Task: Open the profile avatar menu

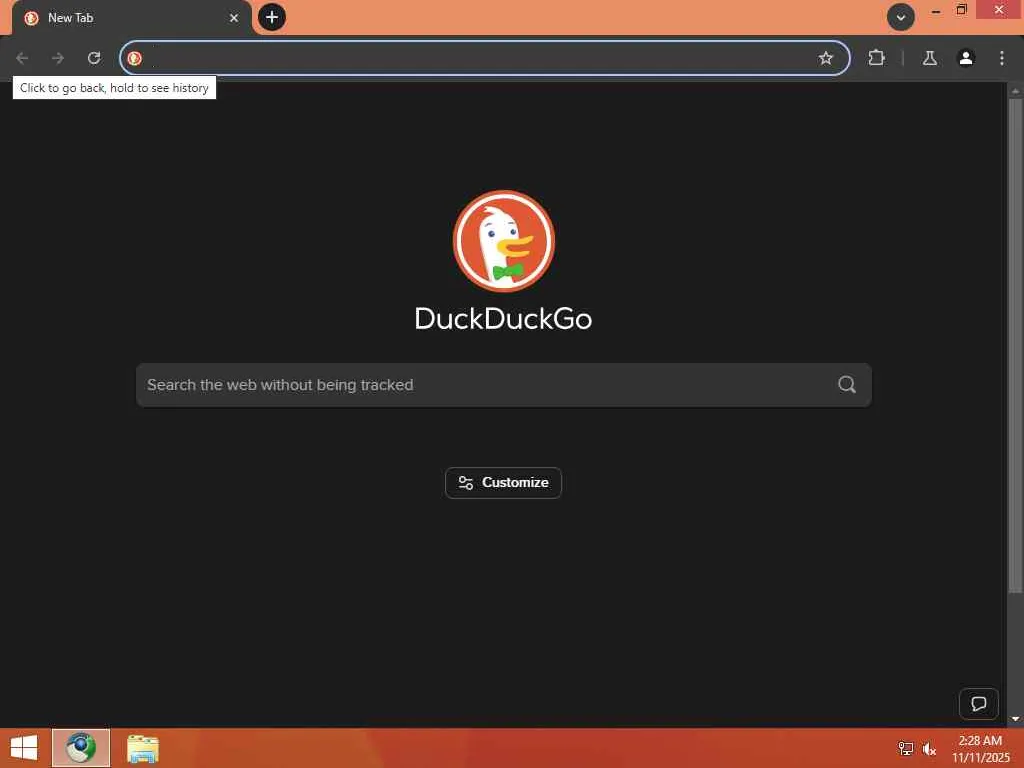Action: point(966,58)
